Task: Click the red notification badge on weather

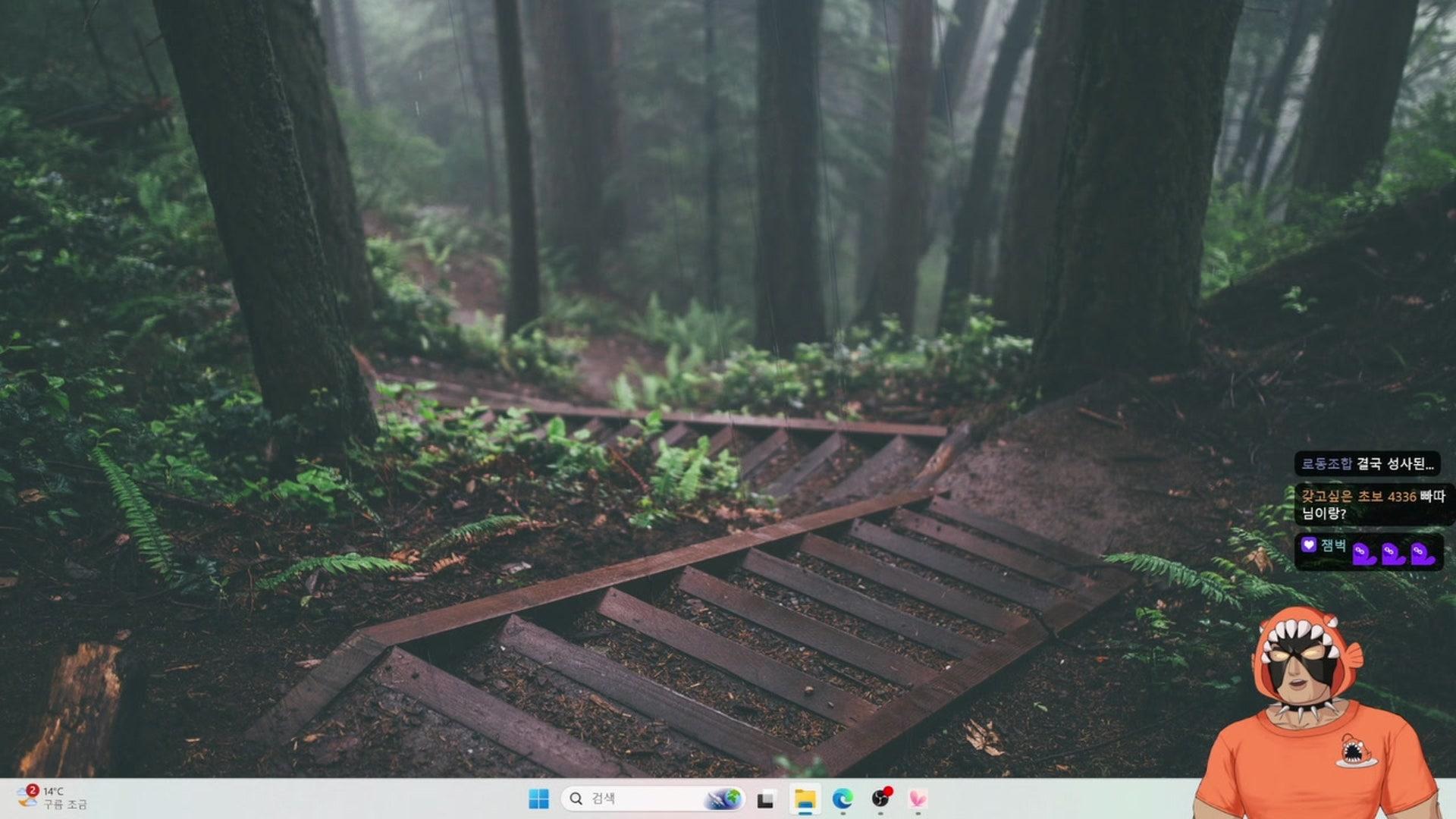Action: (x=32, y=790)
